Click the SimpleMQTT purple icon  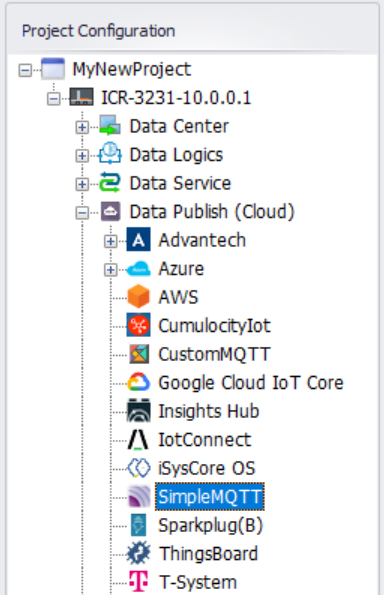[139, 496]
